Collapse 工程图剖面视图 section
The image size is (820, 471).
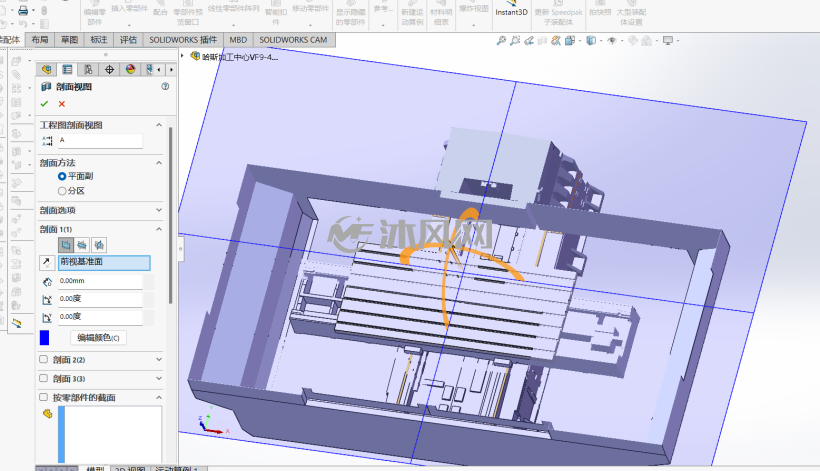coord(159,125)
